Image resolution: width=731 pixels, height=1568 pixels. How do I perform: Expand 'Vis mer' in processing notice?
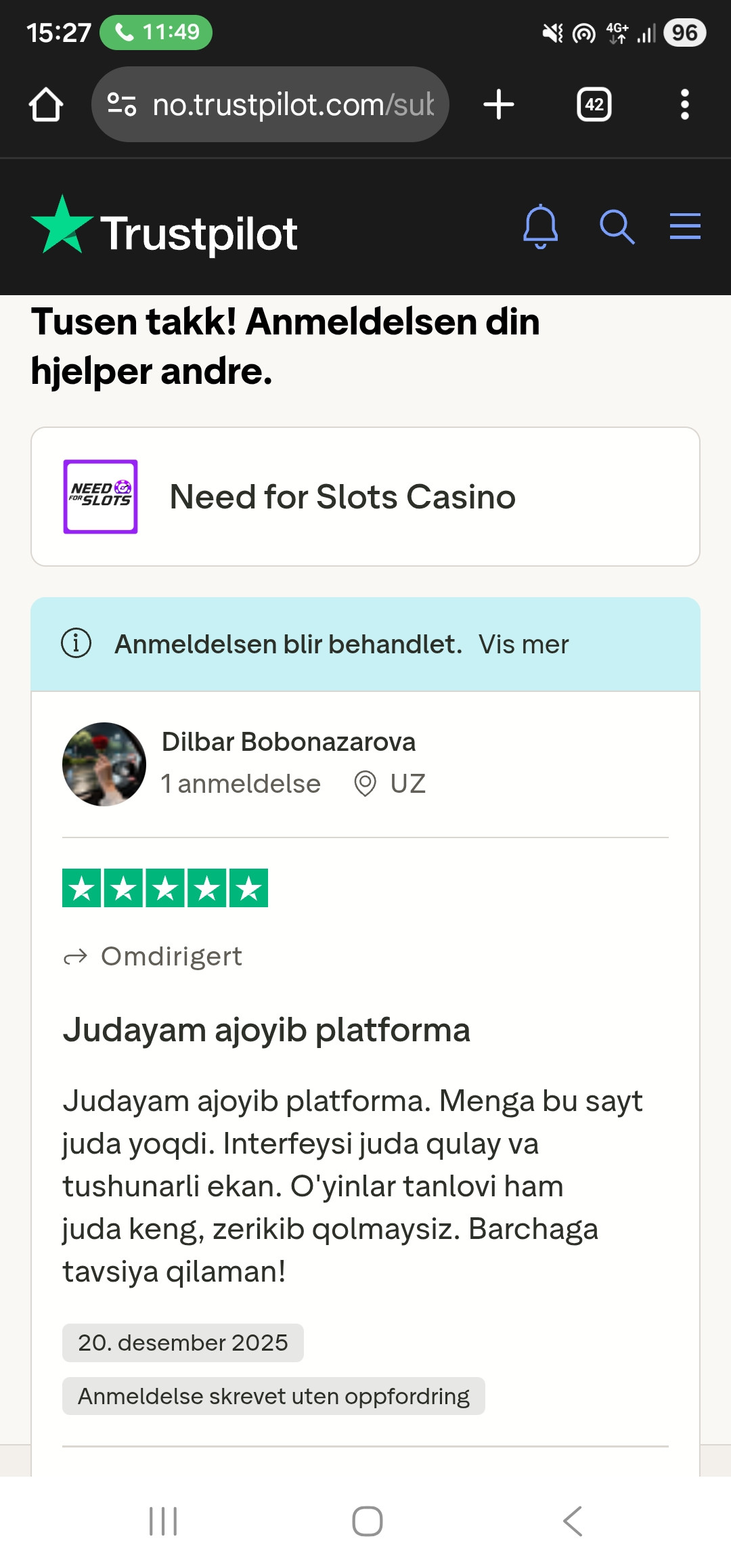click(x=524, y=645)
